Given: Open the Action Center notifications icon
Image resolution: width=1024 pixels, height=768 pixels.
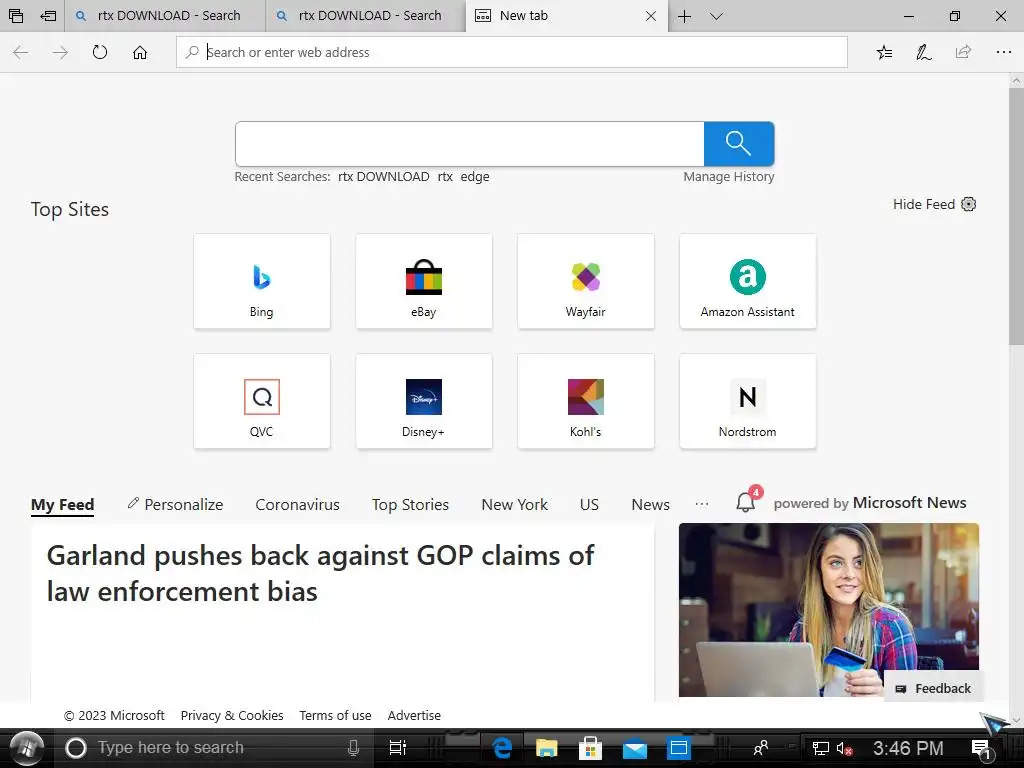Looking at the screenshot, I should (981, 749).
